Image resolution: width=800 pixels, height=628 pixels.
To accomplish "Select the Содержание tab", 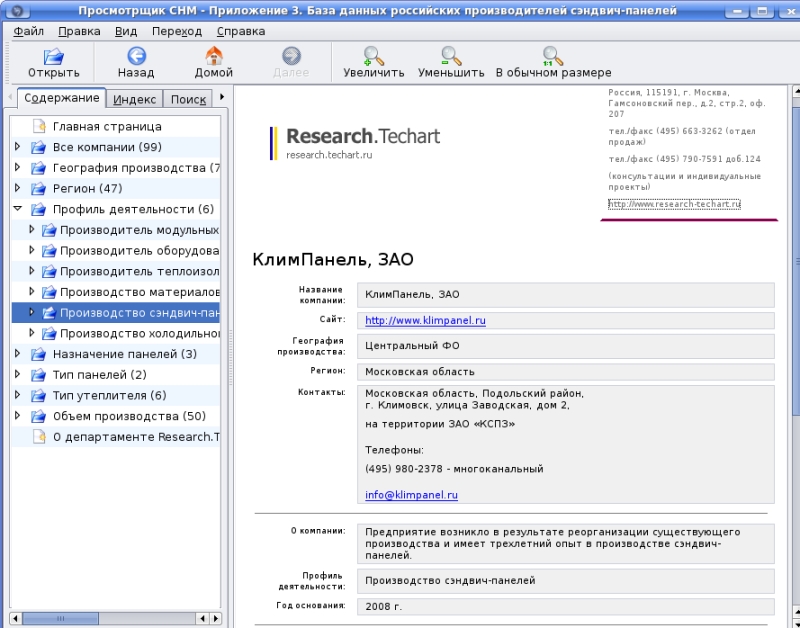I will click(x=62, y=98).
